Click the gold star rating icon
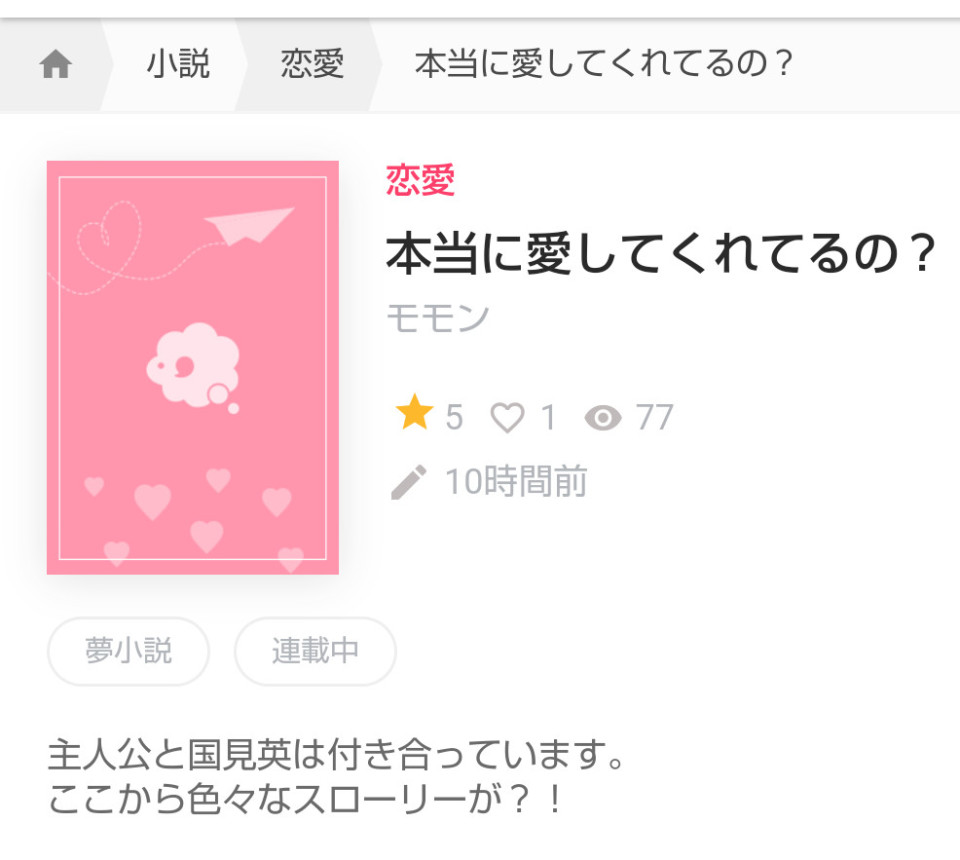Viewport: 960px width, 860px height. pyautogui.click(x=414, y=412)
